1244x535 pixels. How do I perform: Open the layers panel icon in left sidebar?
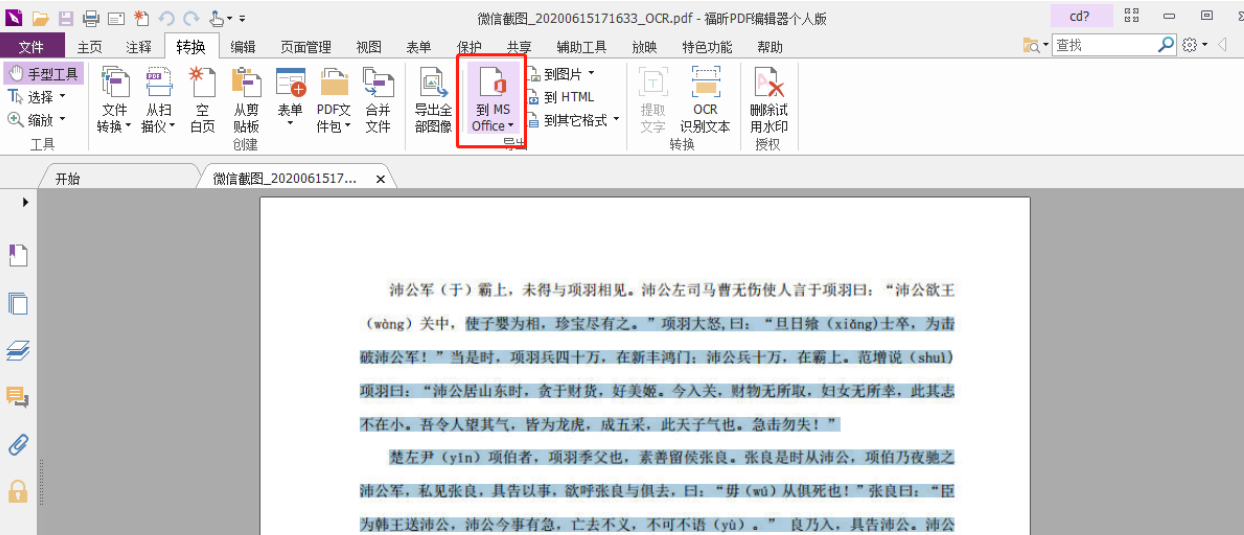(x=18, y=351)
